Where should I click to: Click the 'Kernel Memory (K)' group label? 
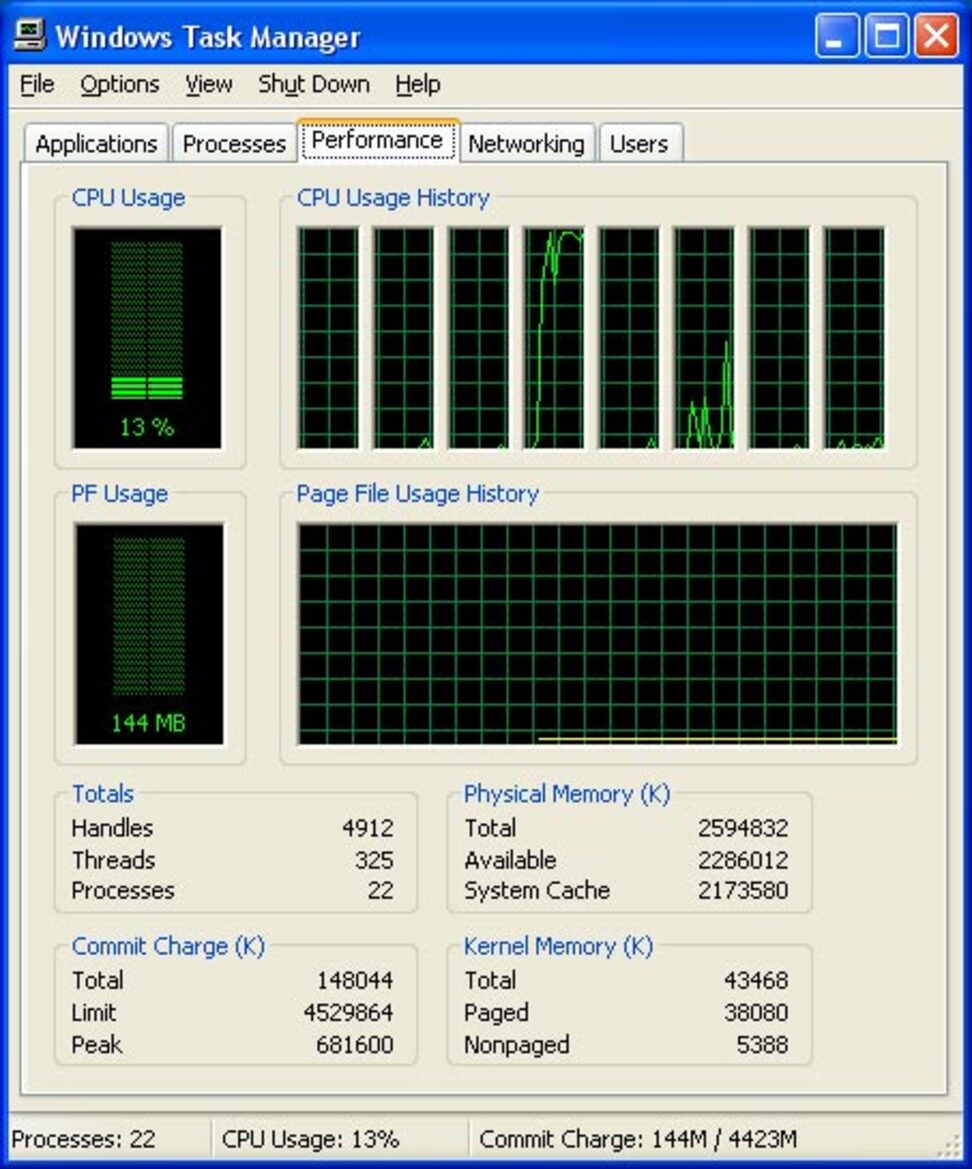[x=558, y=946]
